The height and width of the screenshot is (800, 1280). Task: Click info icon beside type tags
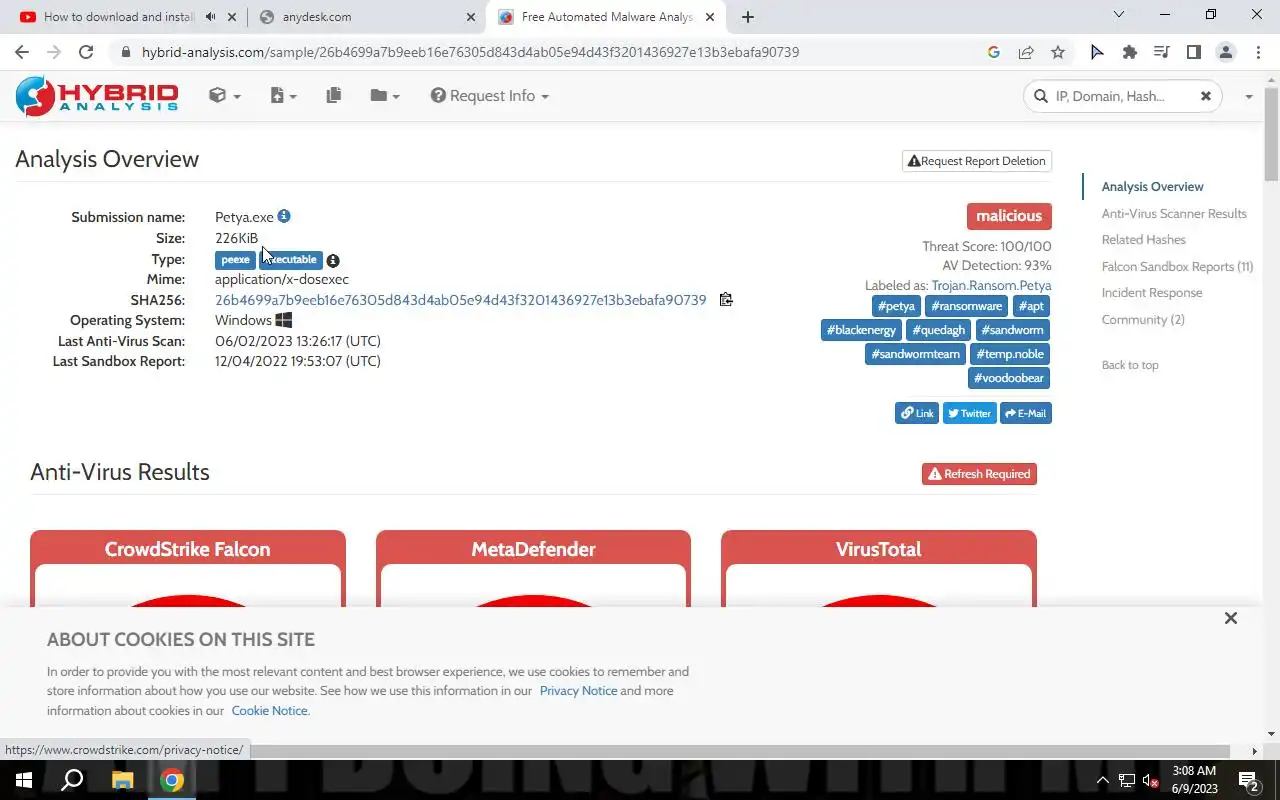333,260
